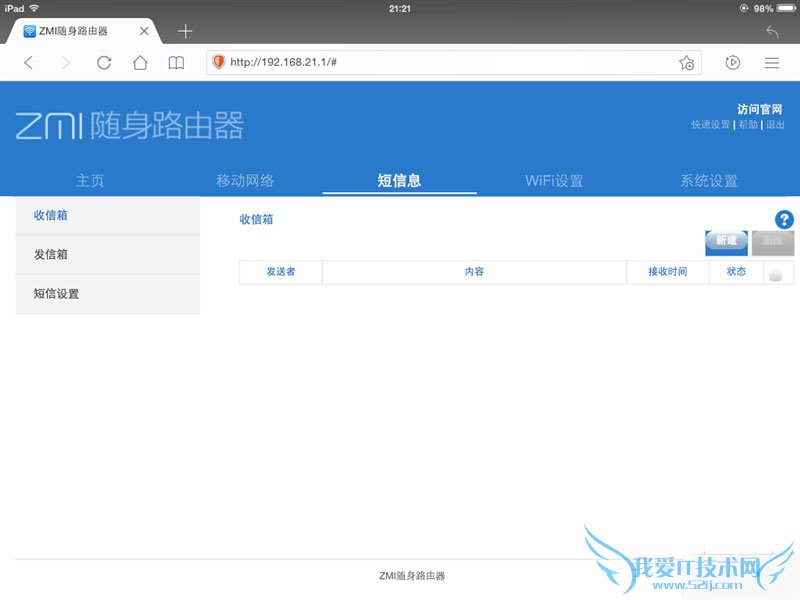Go to the WiFi设置 tab
Viewport: 800px width, 600px height.
coord(554,181)
